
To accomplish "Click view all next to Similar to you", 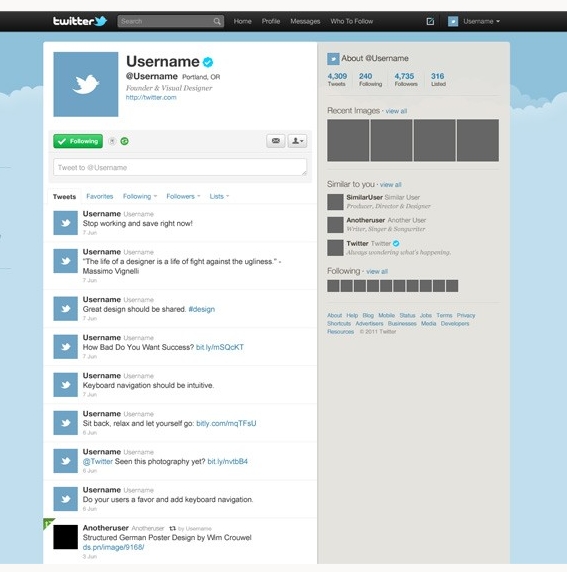I will (x=390, y=185).
